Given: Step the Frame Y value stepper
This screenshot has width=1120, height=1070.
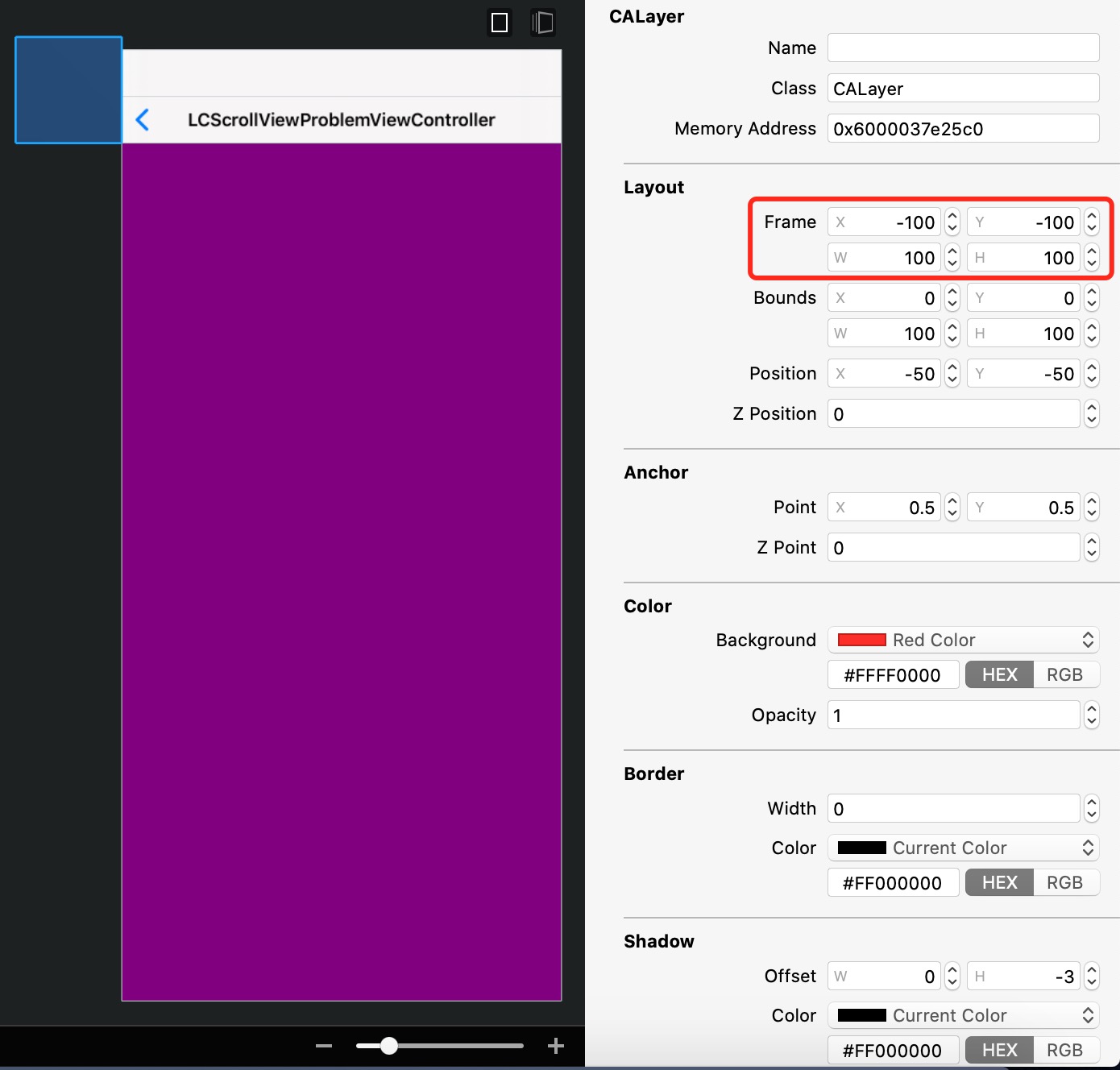Looking at the screenshot, I should pyautogui.click(x=1092, y=222).
